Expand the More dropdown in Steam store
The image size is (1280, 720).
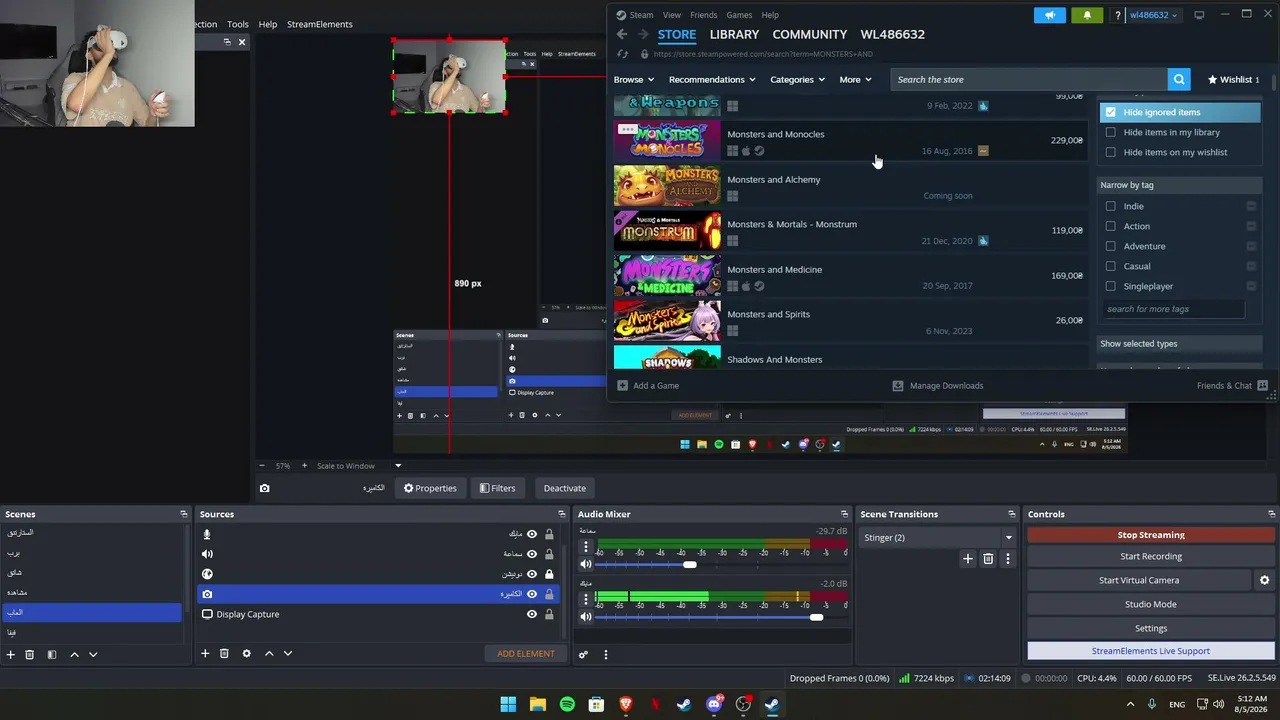coord(856,79)
